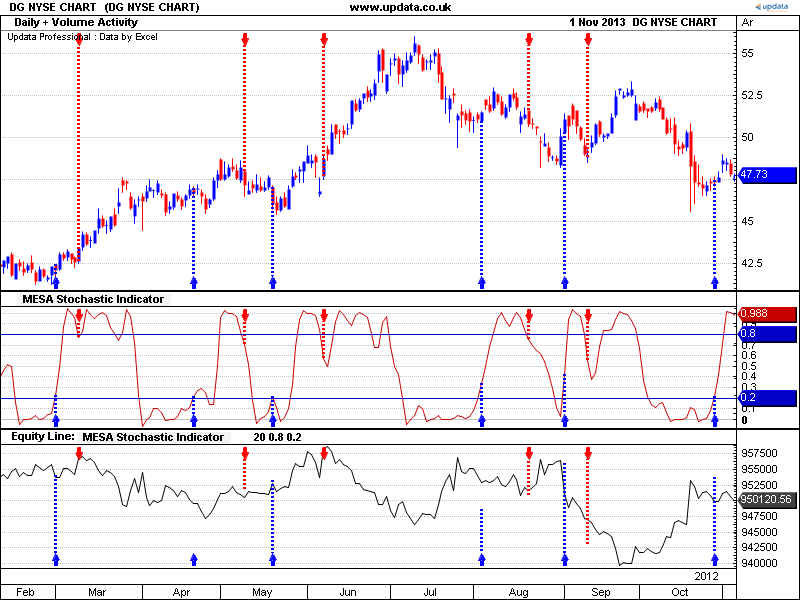Click the blue 0.8 upper threshold tag
This screenshot has width=800, height=600.
tap(766, 334)
